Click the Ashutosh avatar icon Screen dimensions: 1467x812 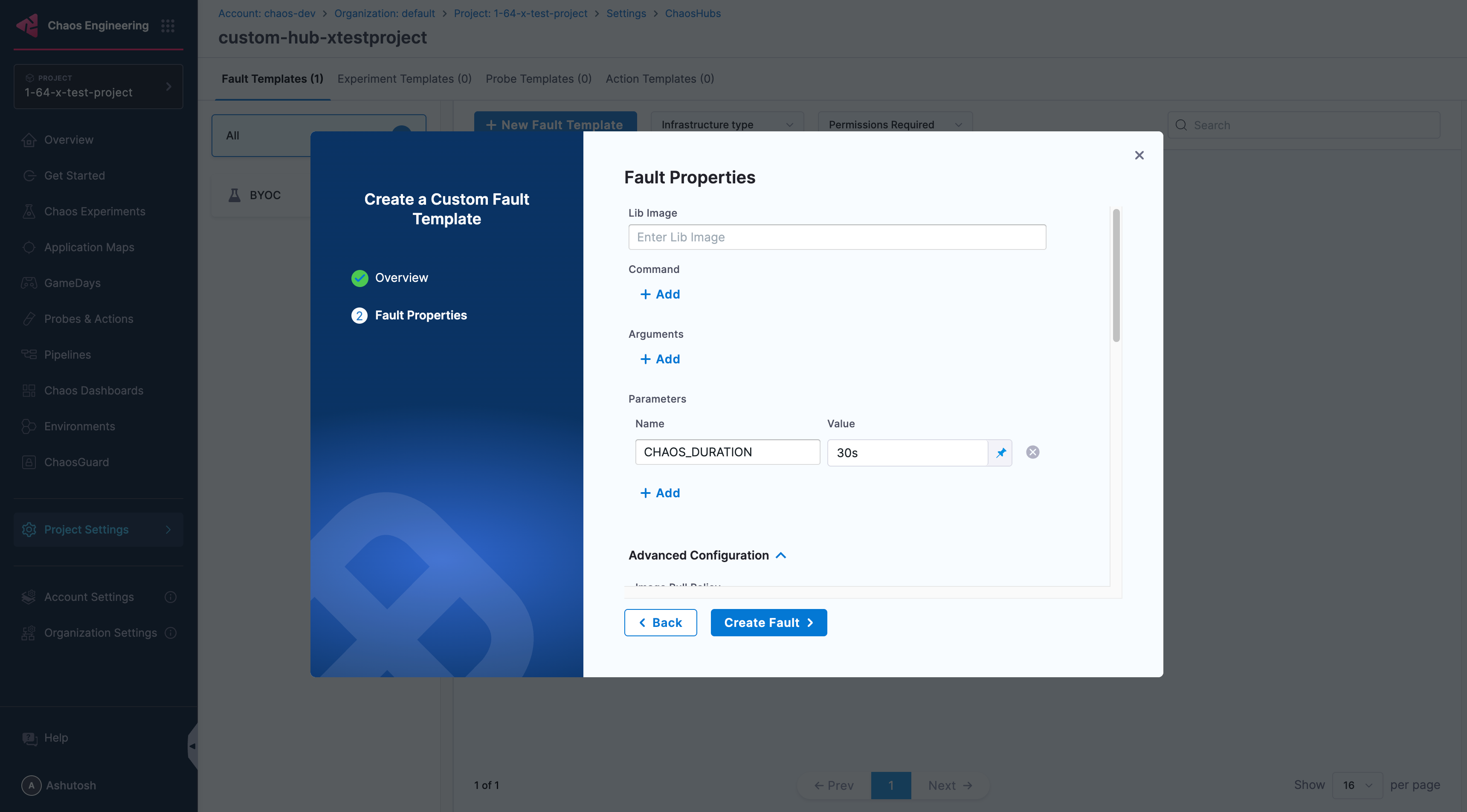(x=30, y=785)
